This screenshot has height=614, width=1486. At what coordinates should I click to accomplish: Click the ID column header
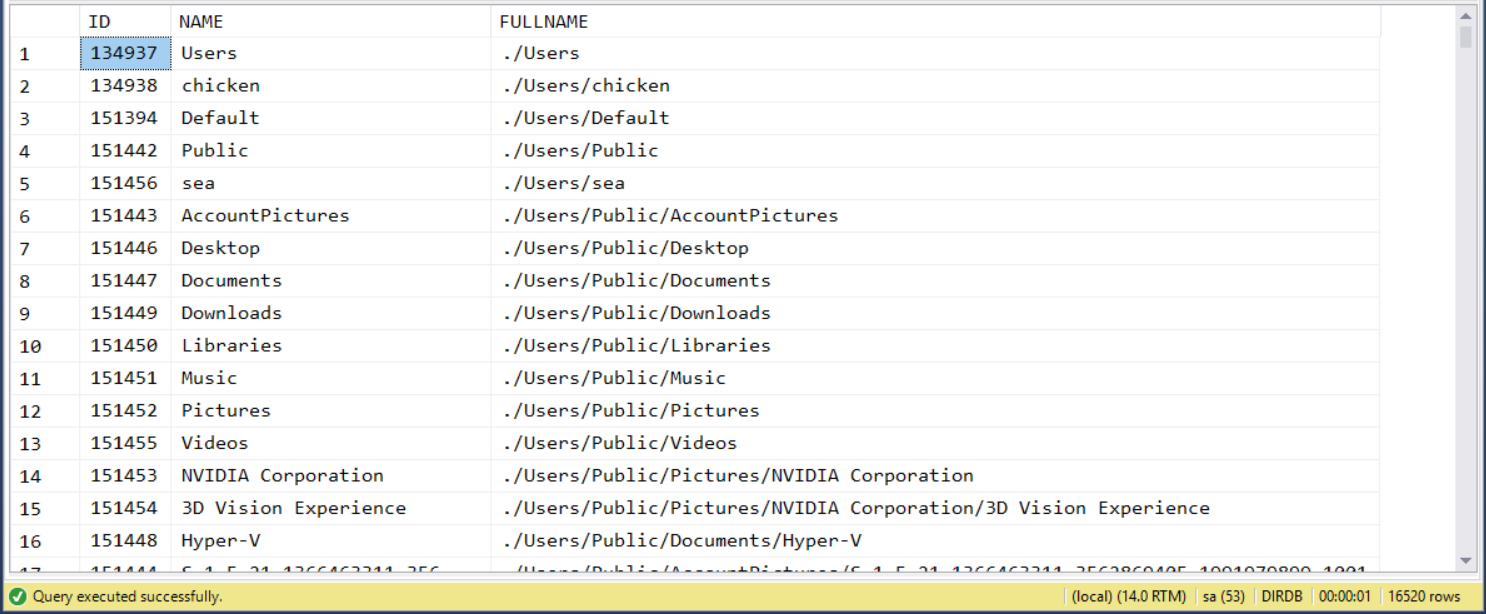125,21
